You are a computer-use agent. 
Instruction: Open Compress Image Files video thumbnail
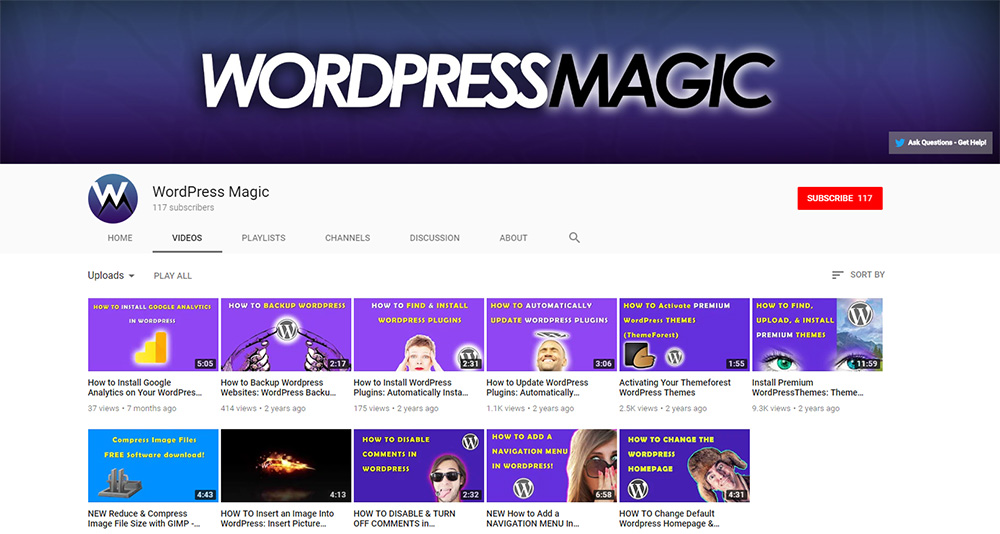point(153,466)
